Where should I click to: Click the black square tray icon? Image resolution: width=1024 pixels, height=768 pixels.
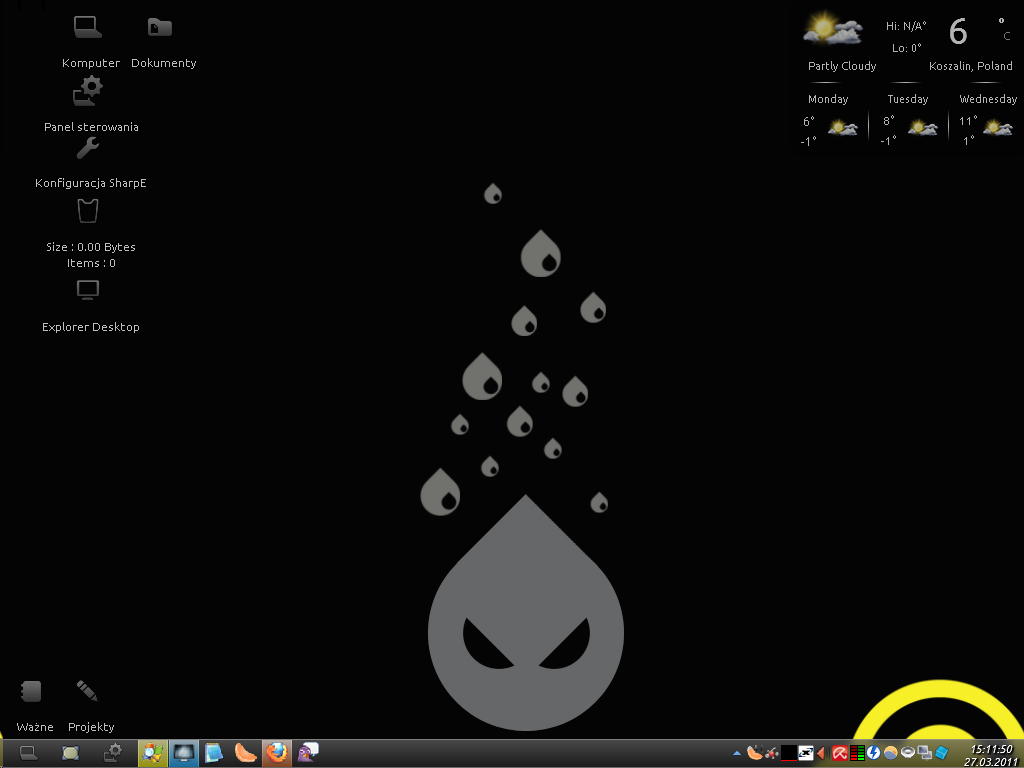click(789, 753)
